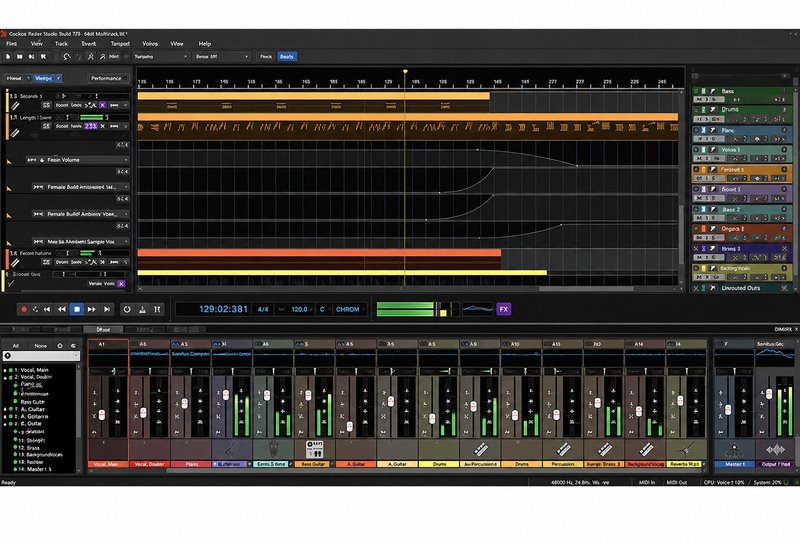Click the None button in track list panel
This screenshot has height=542, width=800.
40,346
